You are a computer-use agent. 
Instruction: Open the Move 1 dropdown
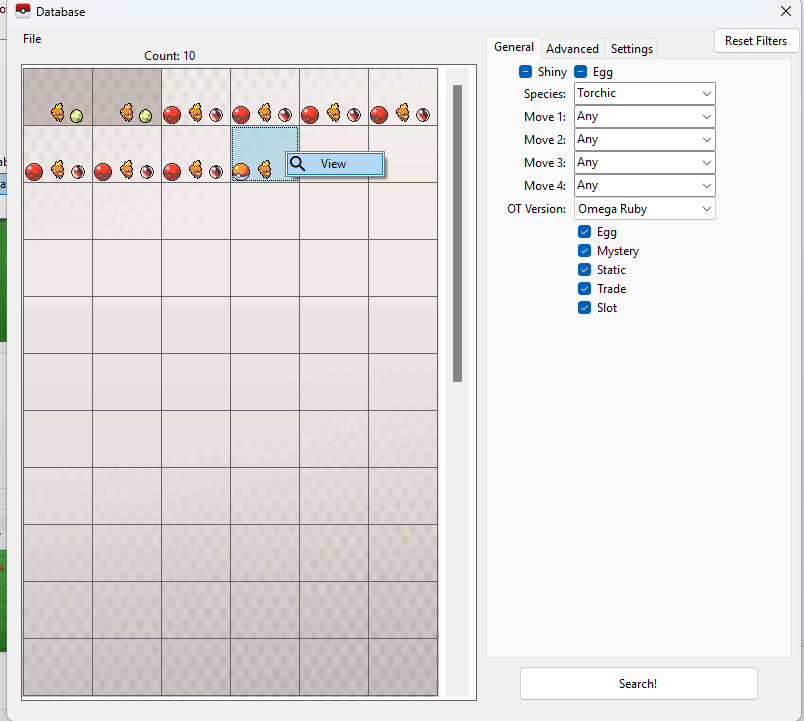[644, 117]
